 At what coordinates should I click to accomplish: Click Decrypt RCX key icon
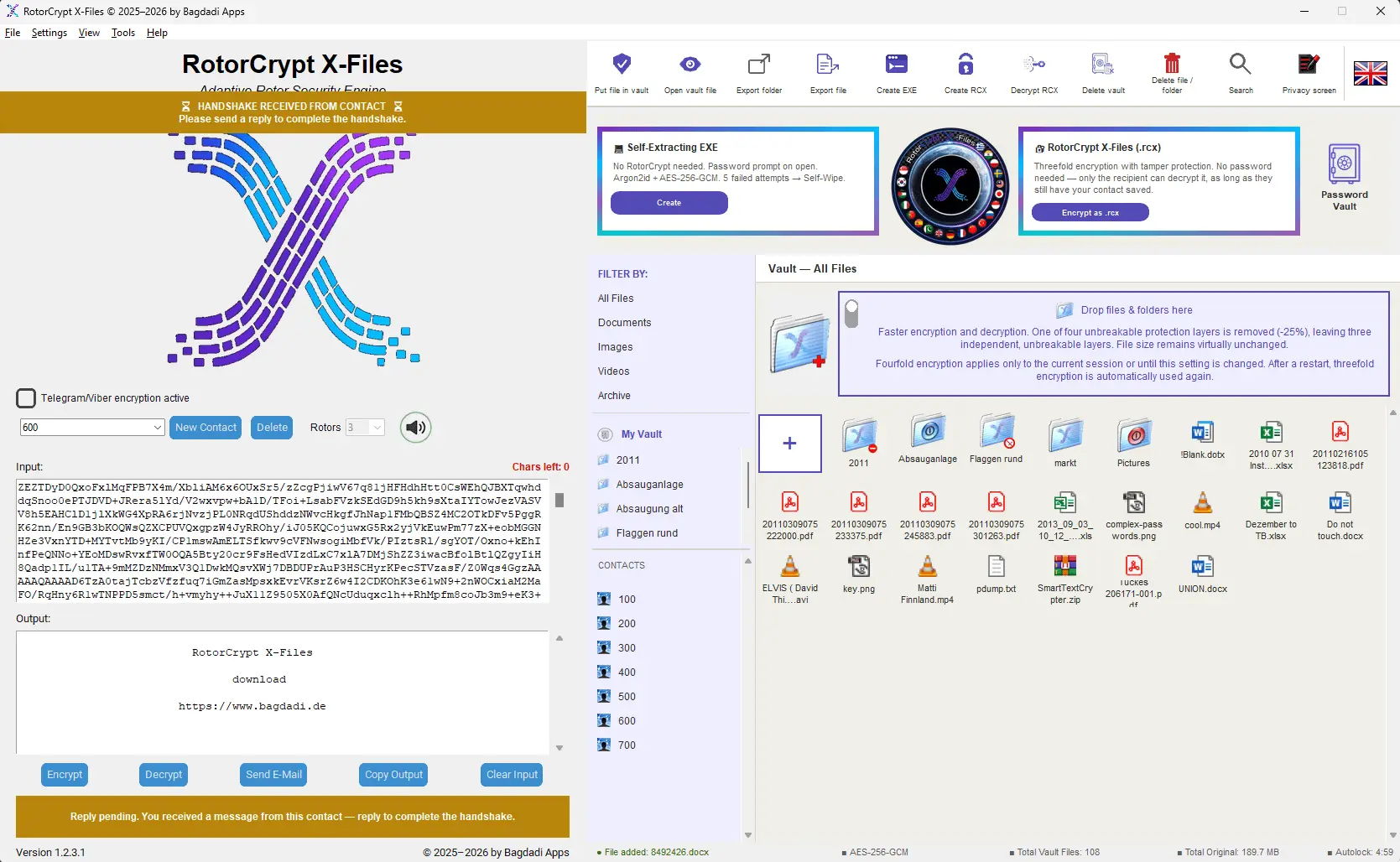1034,64
